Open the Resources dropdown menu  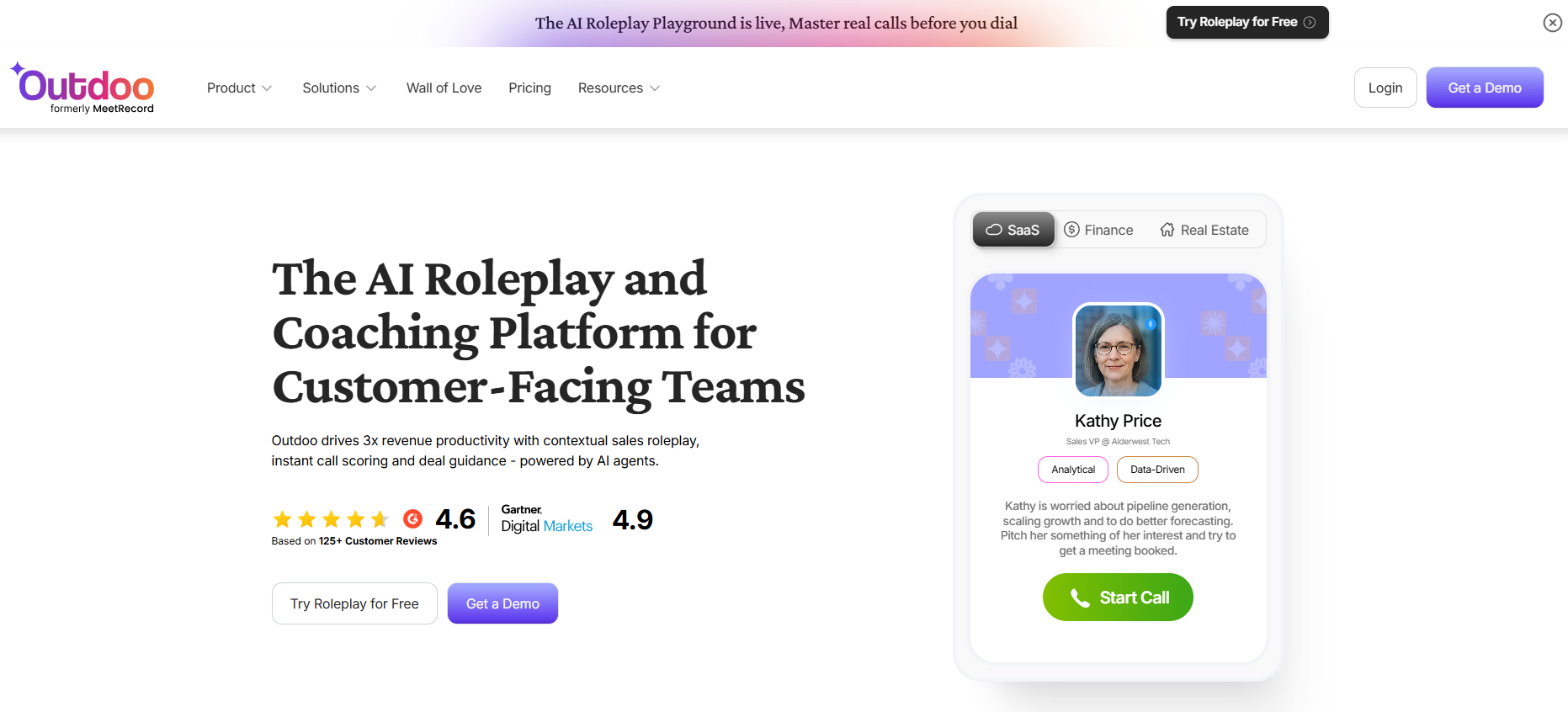tap(619, 88)
